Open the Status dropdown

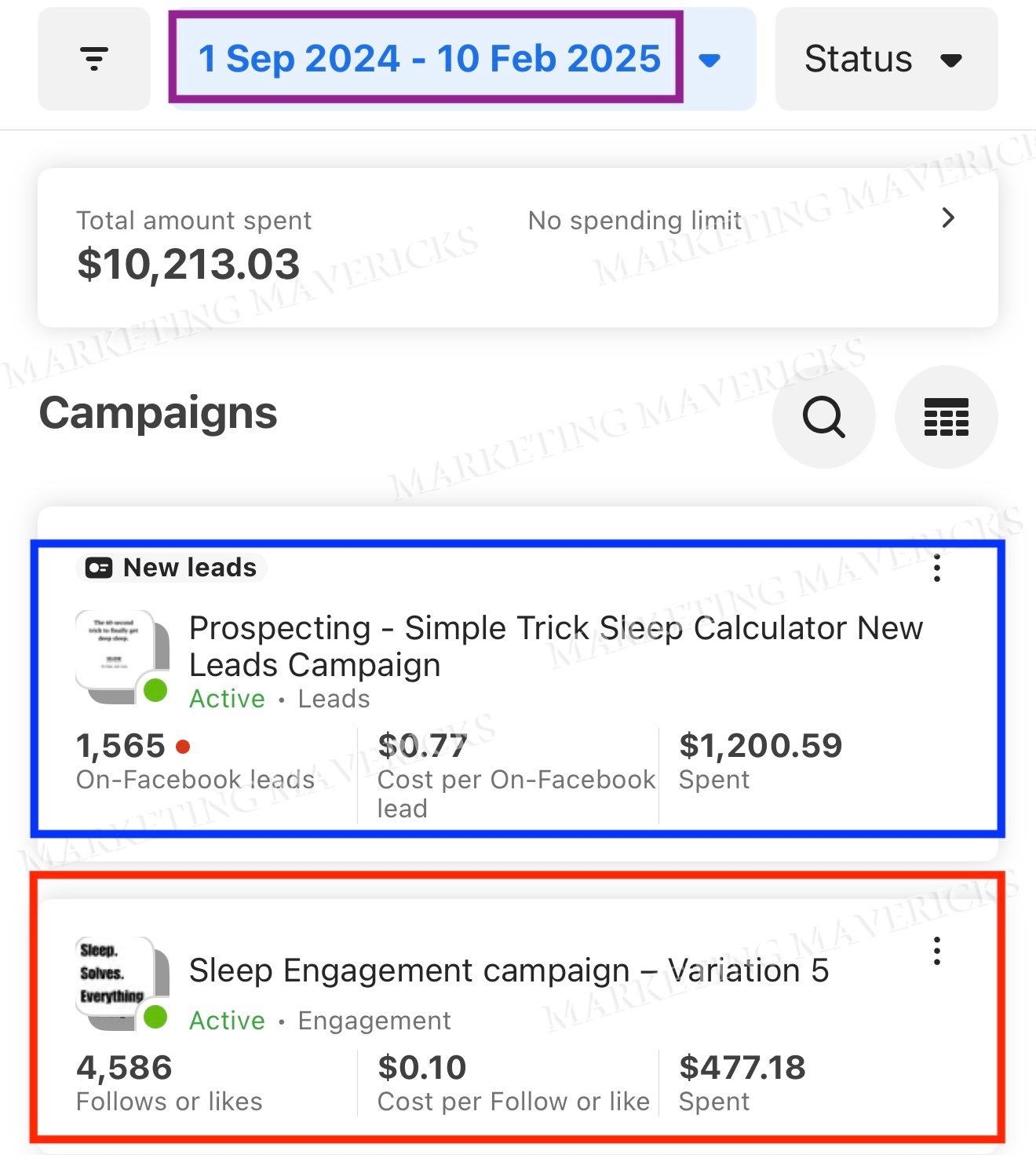885,60
